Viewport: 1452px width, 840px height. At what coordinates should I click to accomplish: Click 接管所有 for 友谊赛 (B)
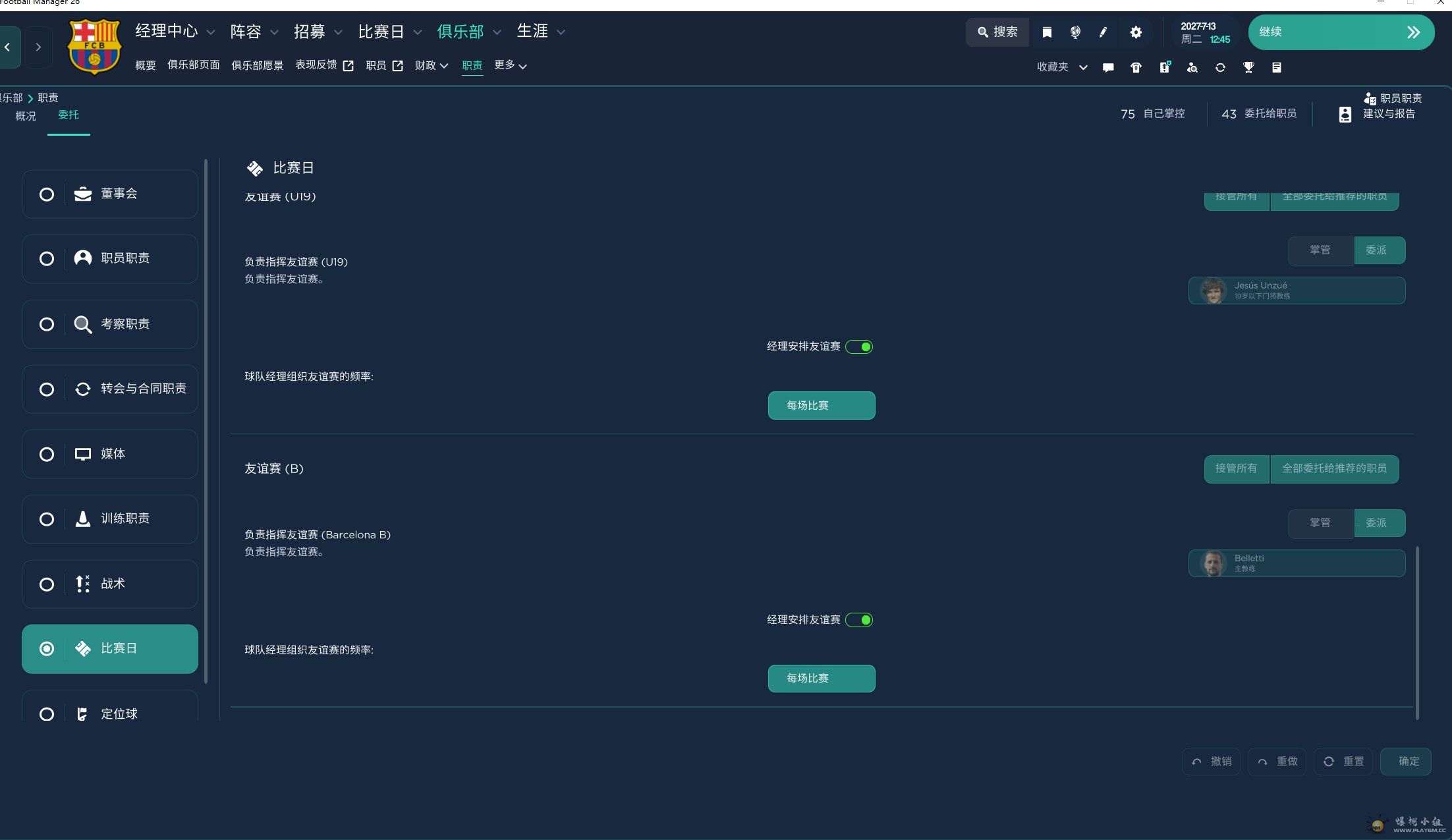pos(1237,469)
